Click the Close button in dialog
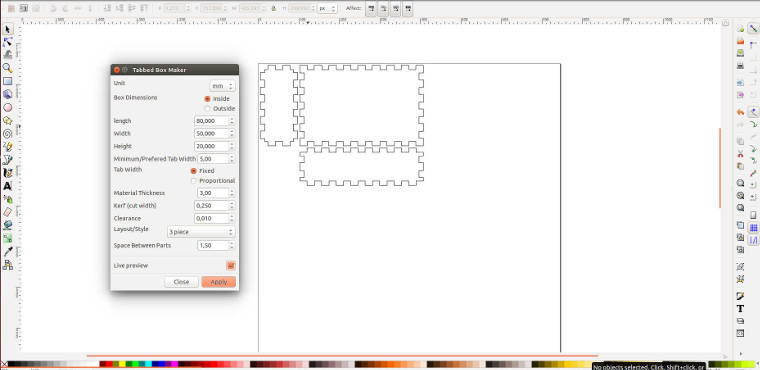The height and width of the screenshot is (370, 760). 181,282
